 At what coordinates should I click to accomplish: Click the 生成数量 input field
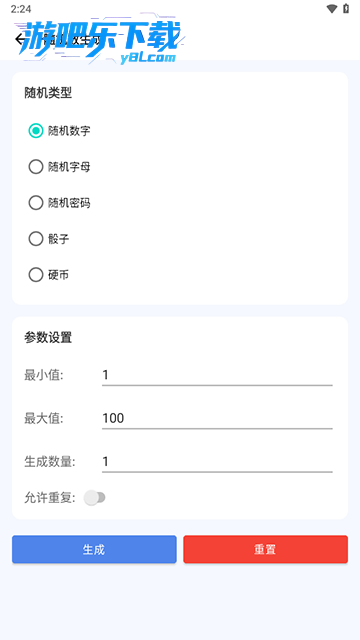click(x=217, y=462)
